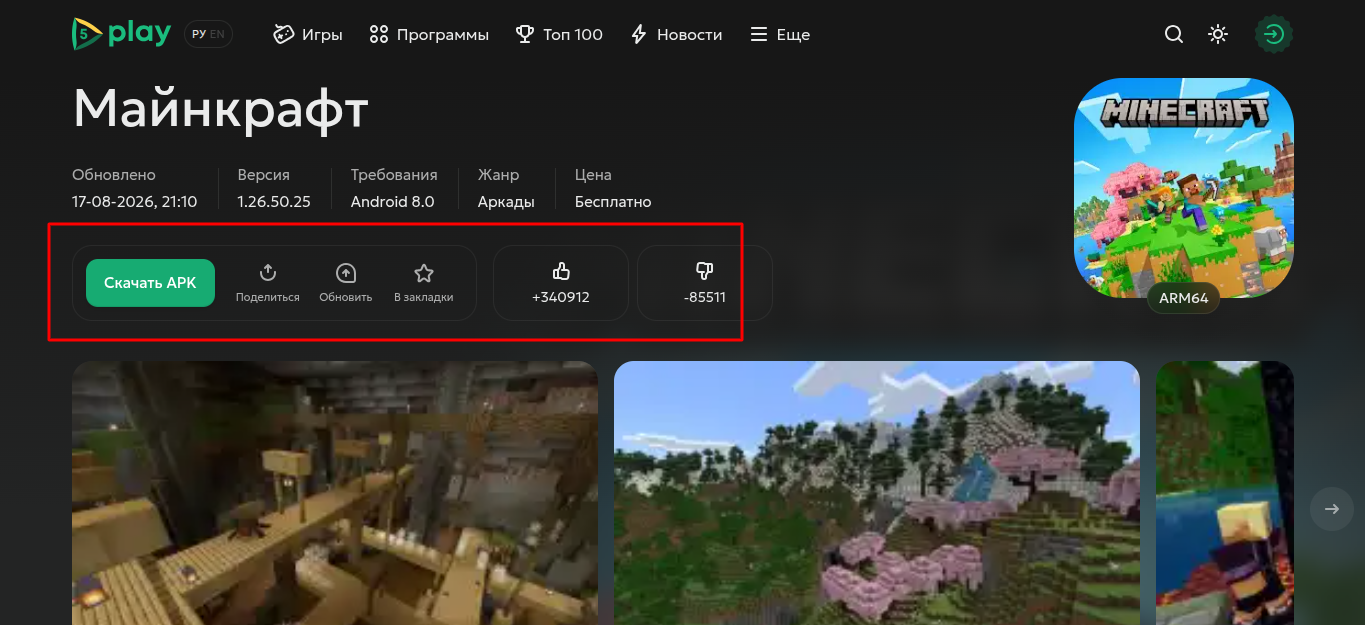Viewport: 1365px width, 625px height.
Task: Open the Новости section
Action: pos(676,34)
